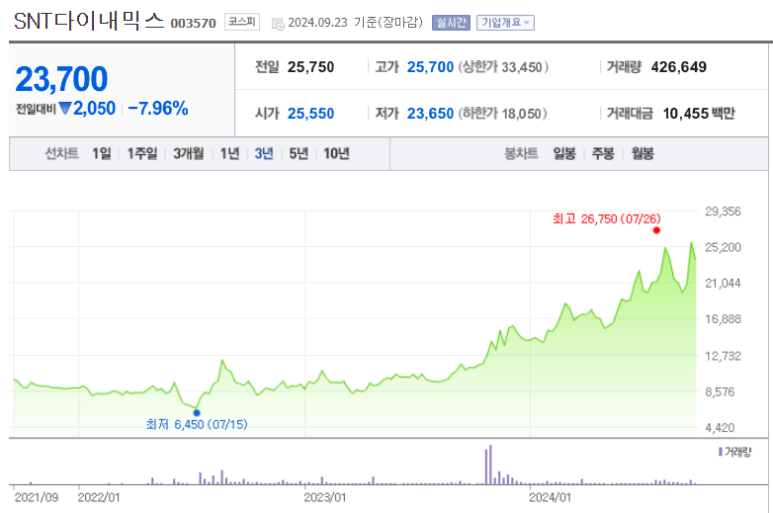Switch to the 3개월 chart range

click(x=188, y=154)
